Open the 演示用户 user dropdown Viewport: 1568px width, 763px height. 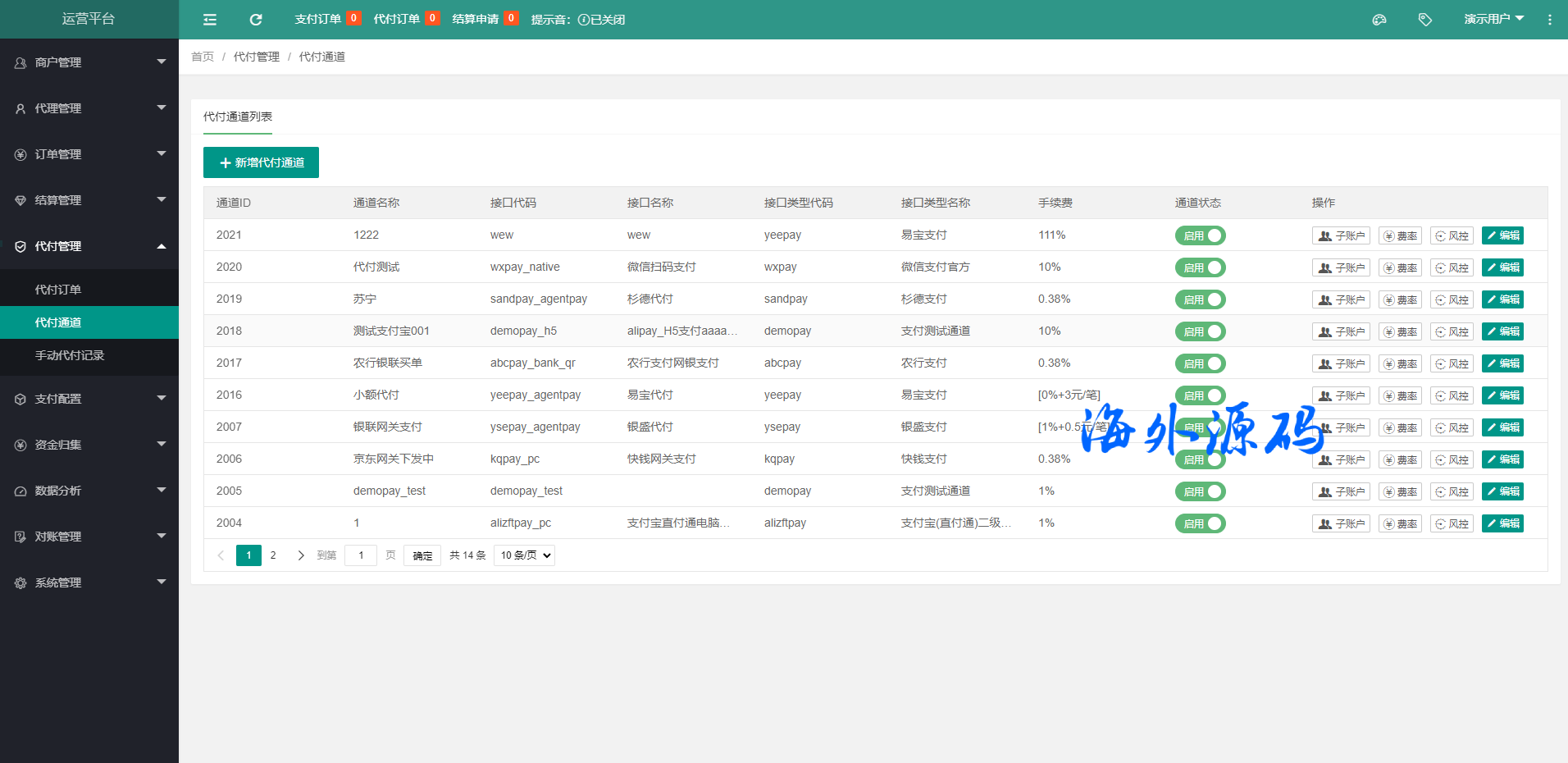1493,19
